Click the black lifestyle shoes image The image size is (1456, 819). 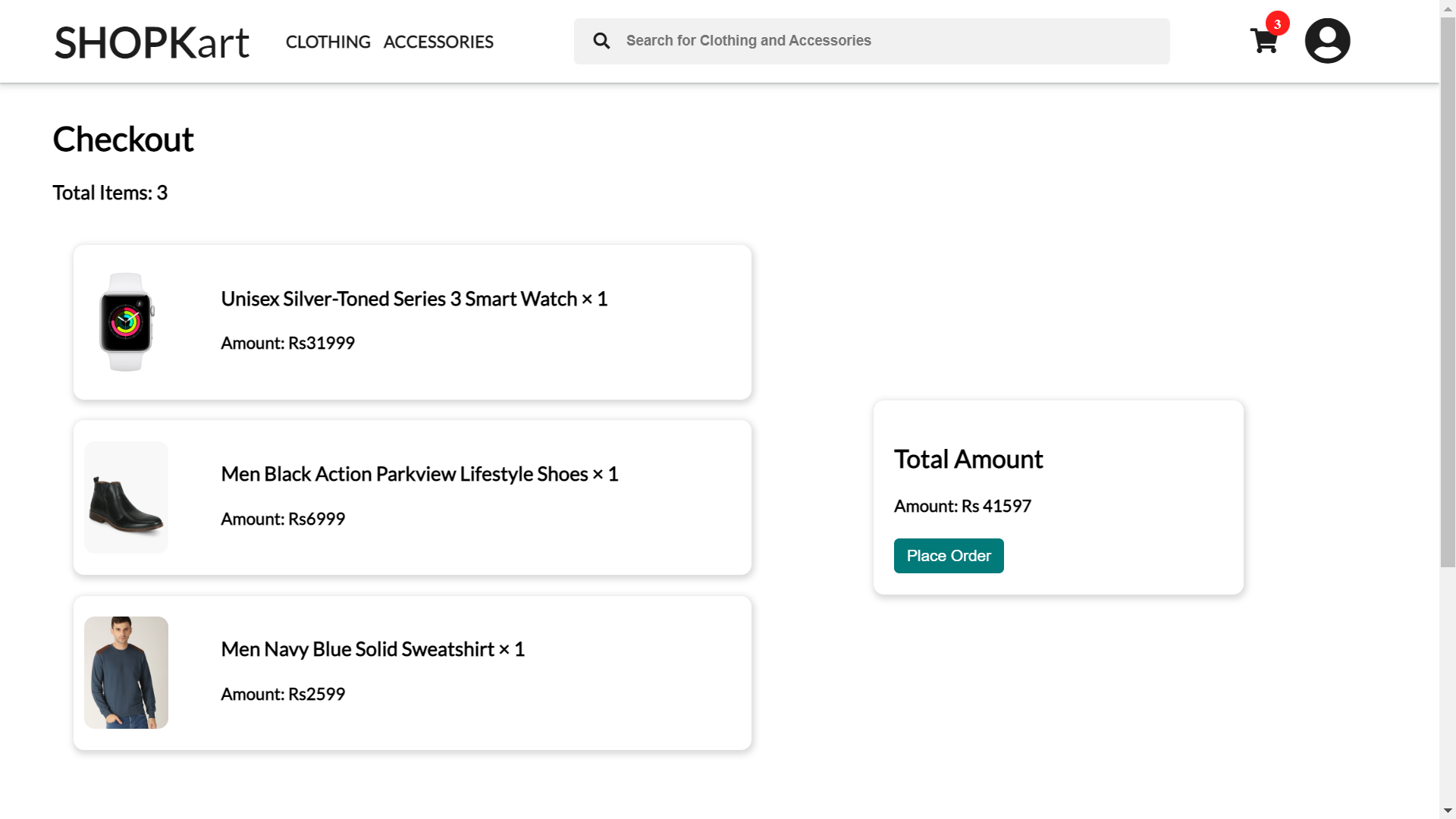pos(126,497)
